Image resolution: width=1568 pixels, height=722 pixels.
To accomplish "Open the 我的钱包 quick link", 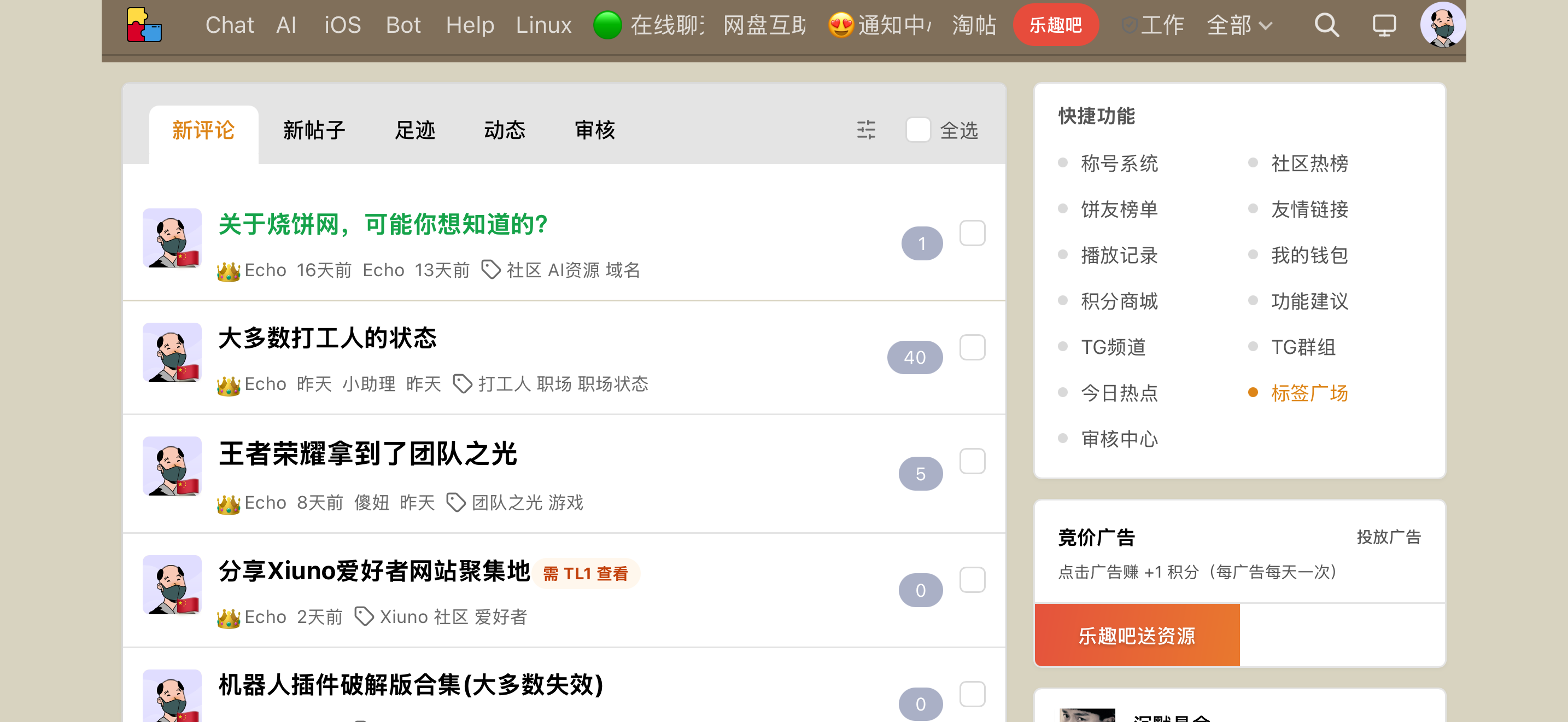I will 1309,255.
